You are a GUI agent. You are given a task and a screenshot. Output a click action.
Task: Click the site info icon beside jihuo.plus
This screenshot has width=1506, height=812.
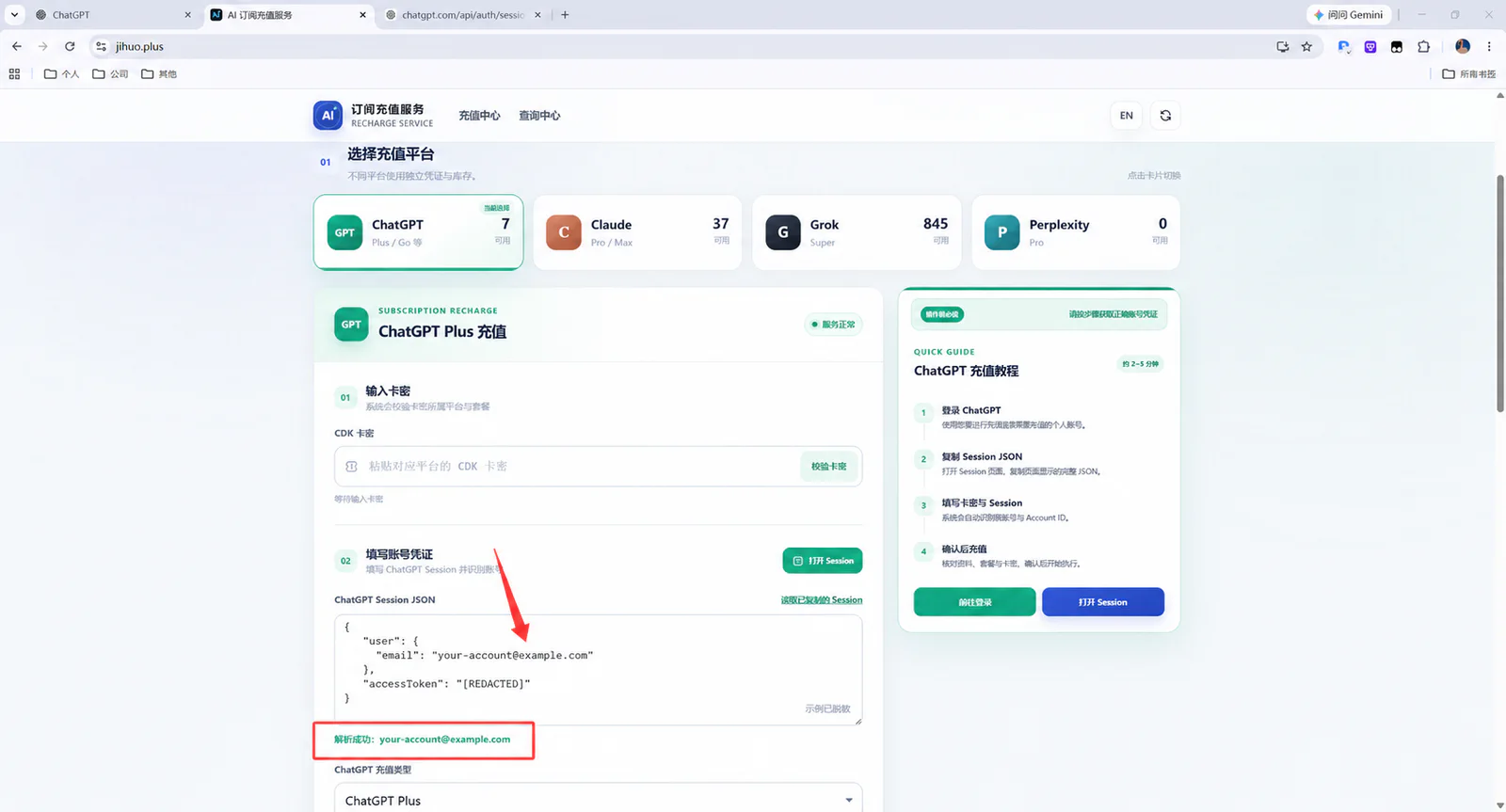[x=102, y=46]
